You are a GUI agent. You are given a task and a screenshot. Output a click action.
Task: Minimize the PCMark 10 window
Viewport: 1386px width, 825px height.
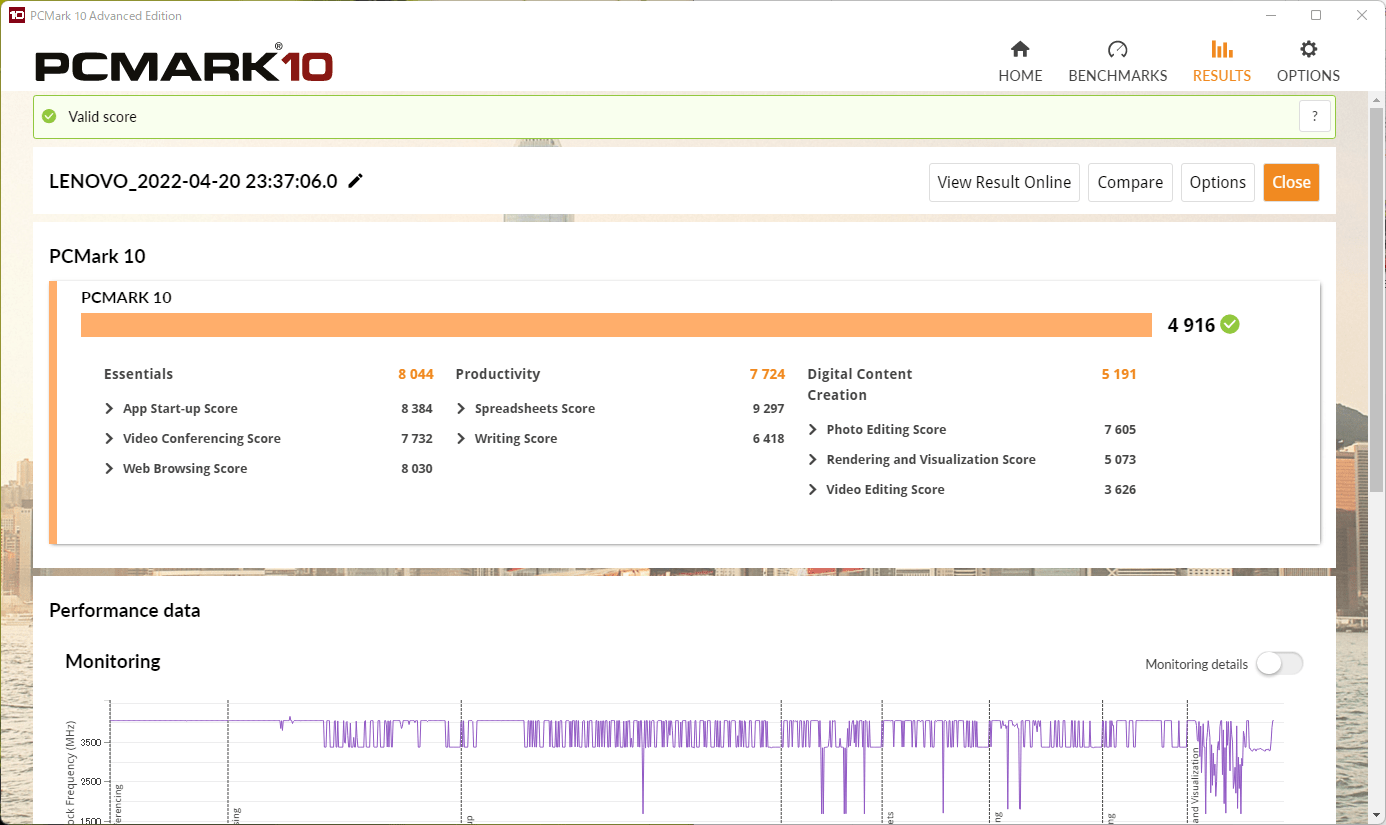1271,15
